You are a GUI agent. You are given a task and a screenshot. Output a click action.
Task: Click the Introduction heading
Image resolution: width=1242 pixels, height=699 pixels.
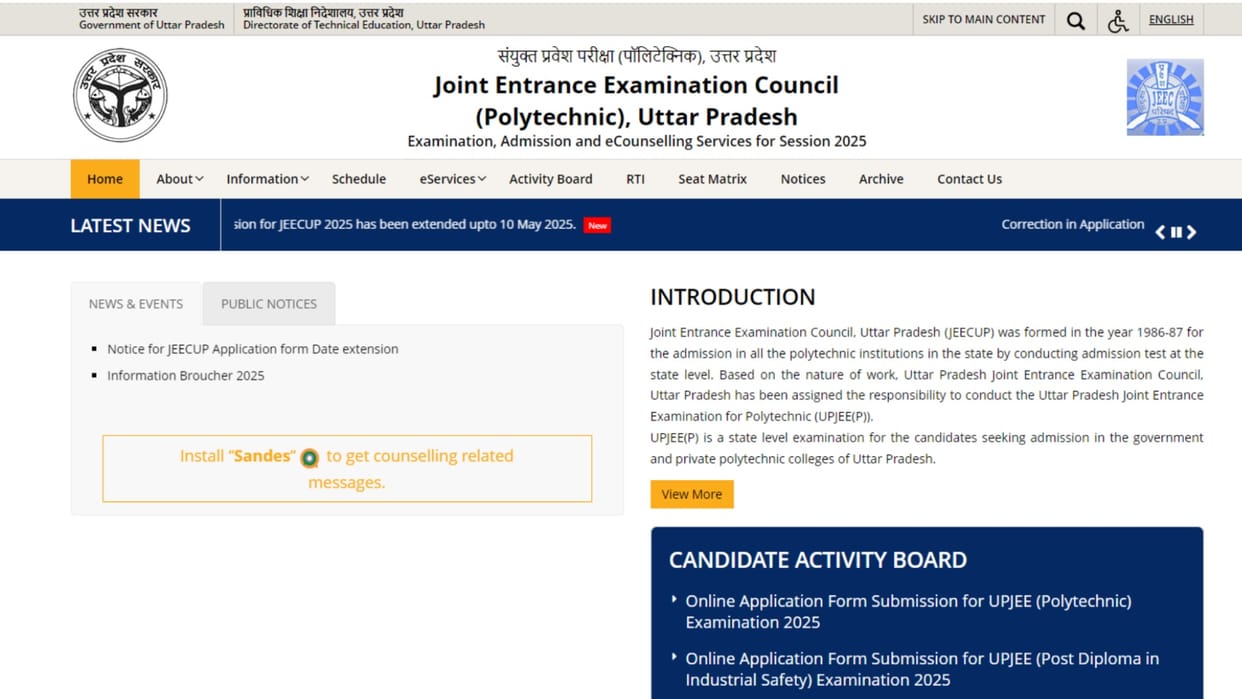(733, 297)
